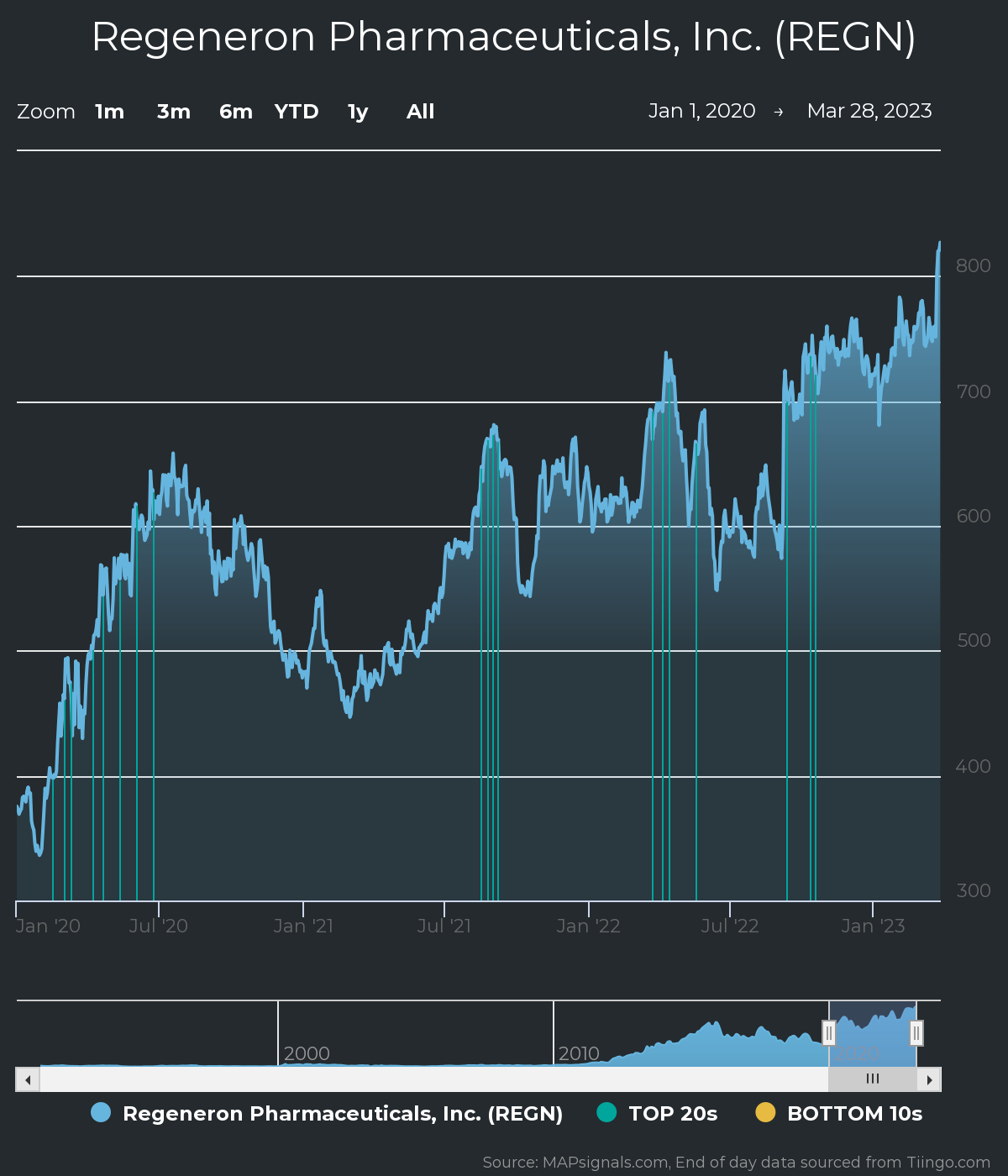The width and height of the screenshot is (1008, 1176).
Task: Click the 500 y-axis value
Action: 974,640
